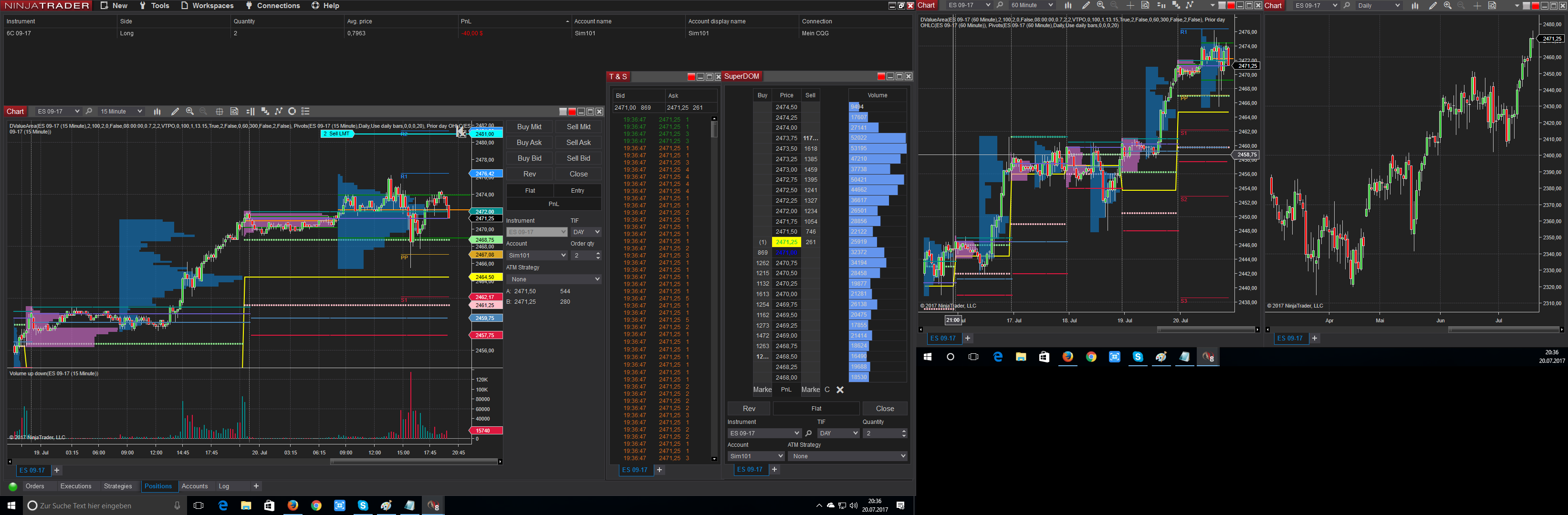Open Skype from the left taskbar
1568x515 pixels.
tap(363, 505)
